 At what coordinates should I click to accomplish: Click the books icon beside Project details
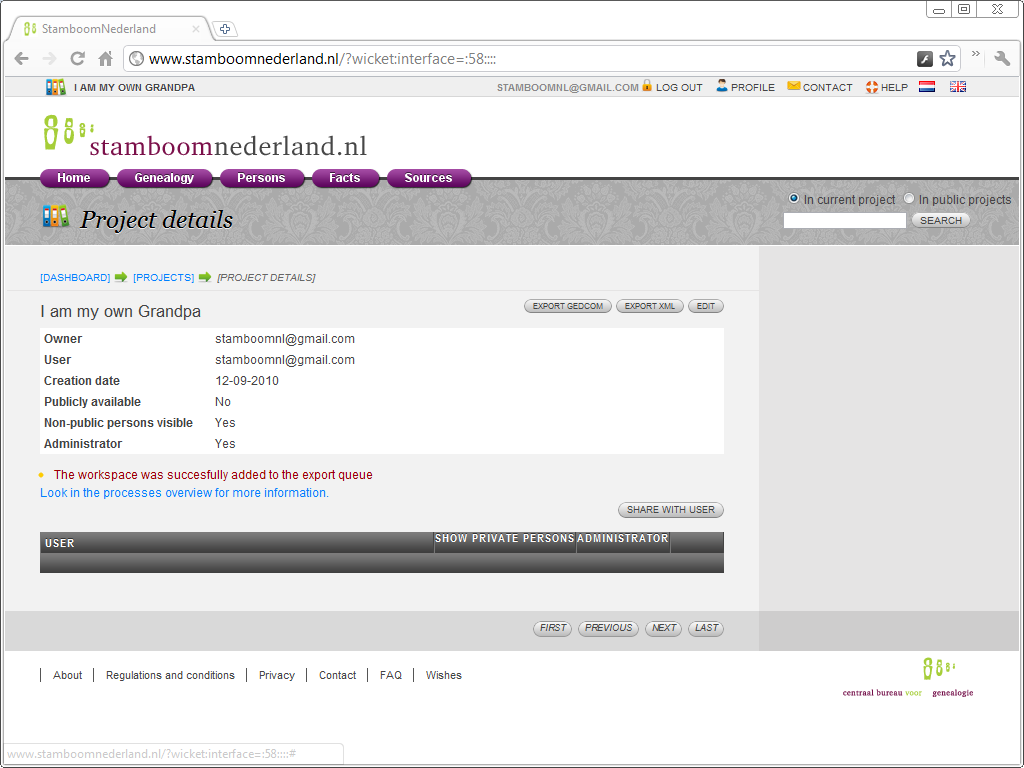(53, 214)
